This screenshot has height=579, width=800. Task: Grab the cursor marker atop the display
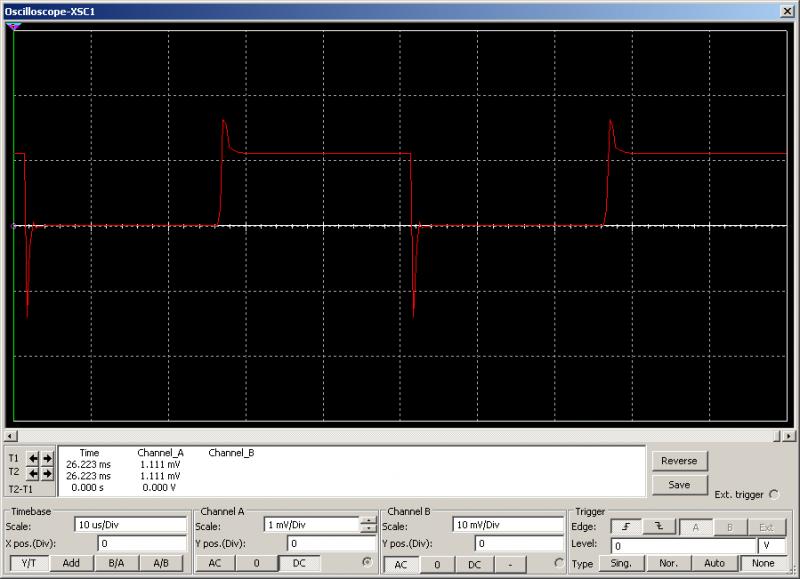(x=14, y=27)
